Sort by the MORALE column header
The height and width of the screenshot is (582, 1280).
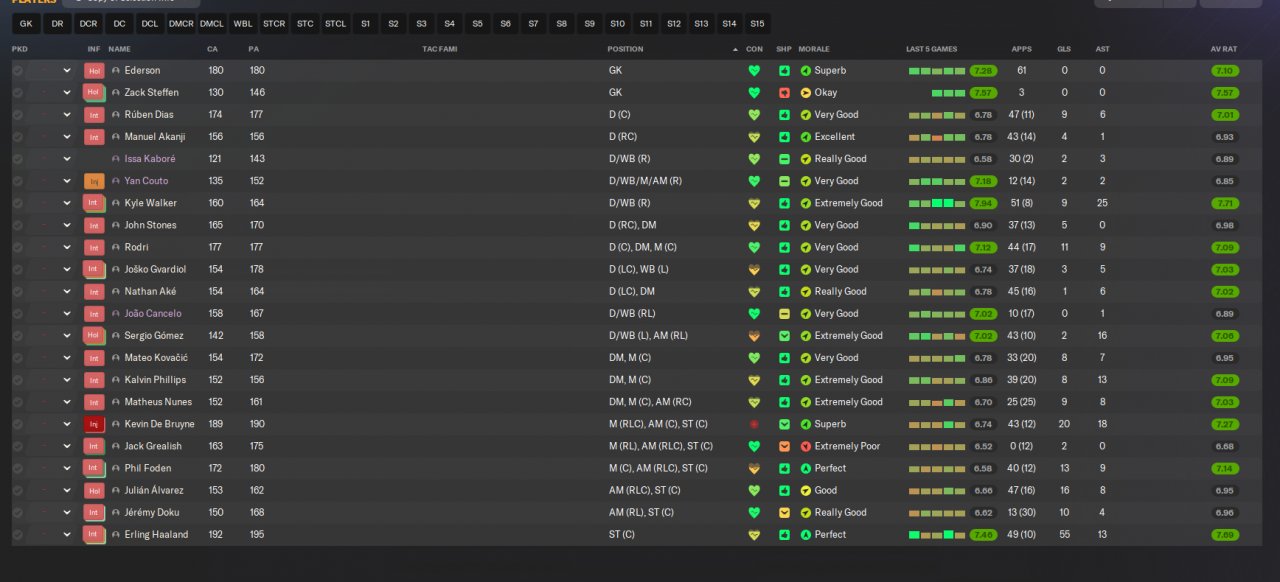pyautogui.click(x=814, y=49)
